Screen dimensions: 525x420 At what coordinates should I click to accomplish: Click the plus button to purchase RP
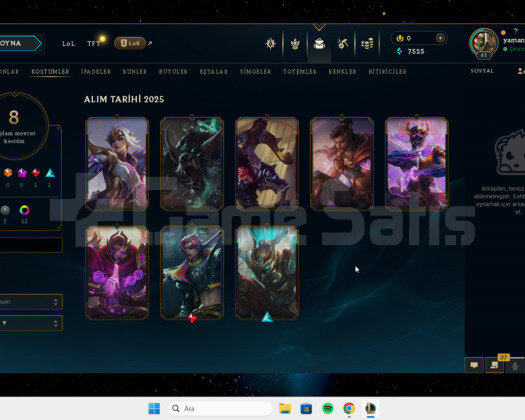tap(440, 38)
